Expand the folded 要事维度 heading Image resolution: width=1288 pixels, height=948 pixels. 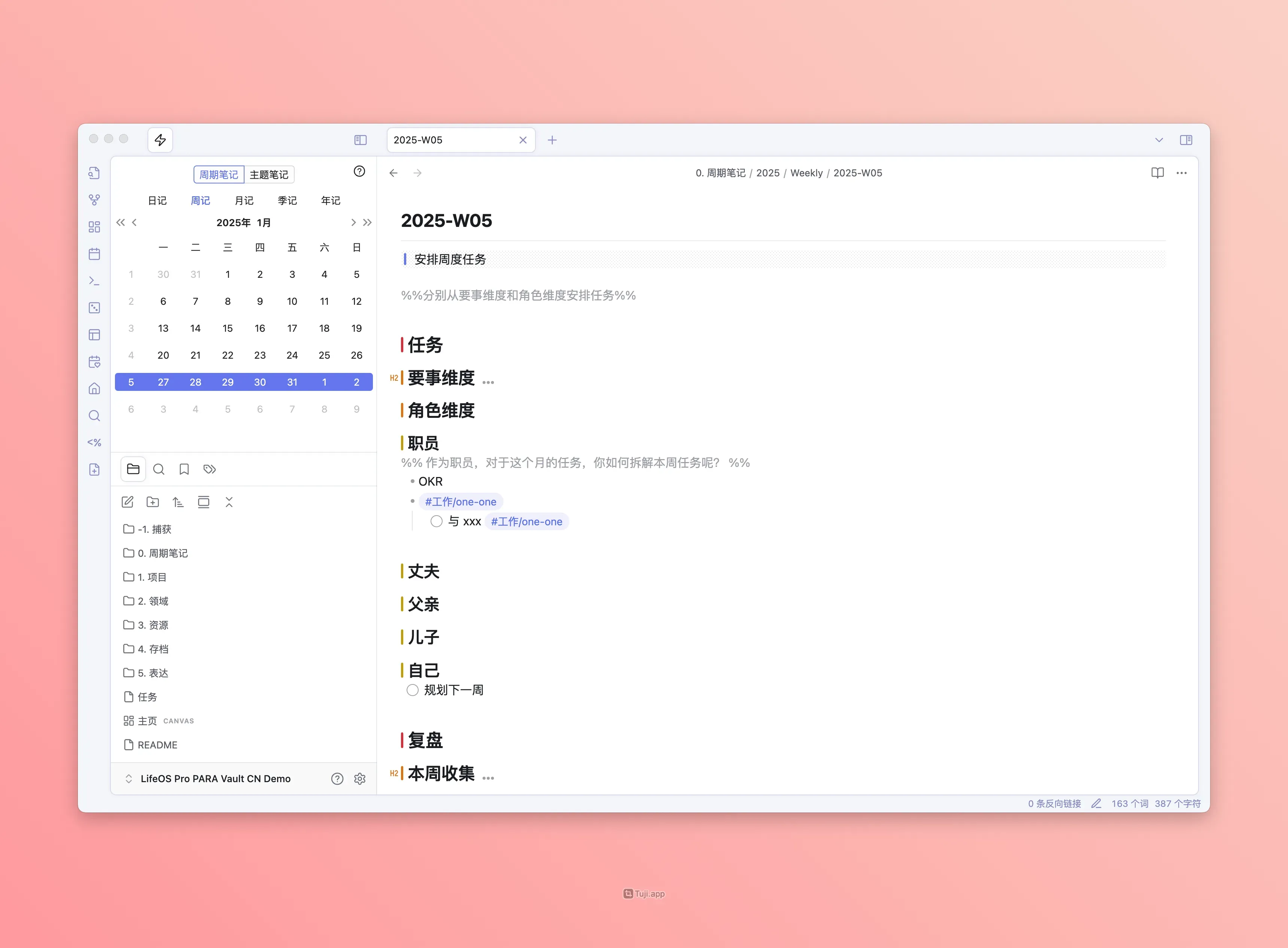click(487, 382)
